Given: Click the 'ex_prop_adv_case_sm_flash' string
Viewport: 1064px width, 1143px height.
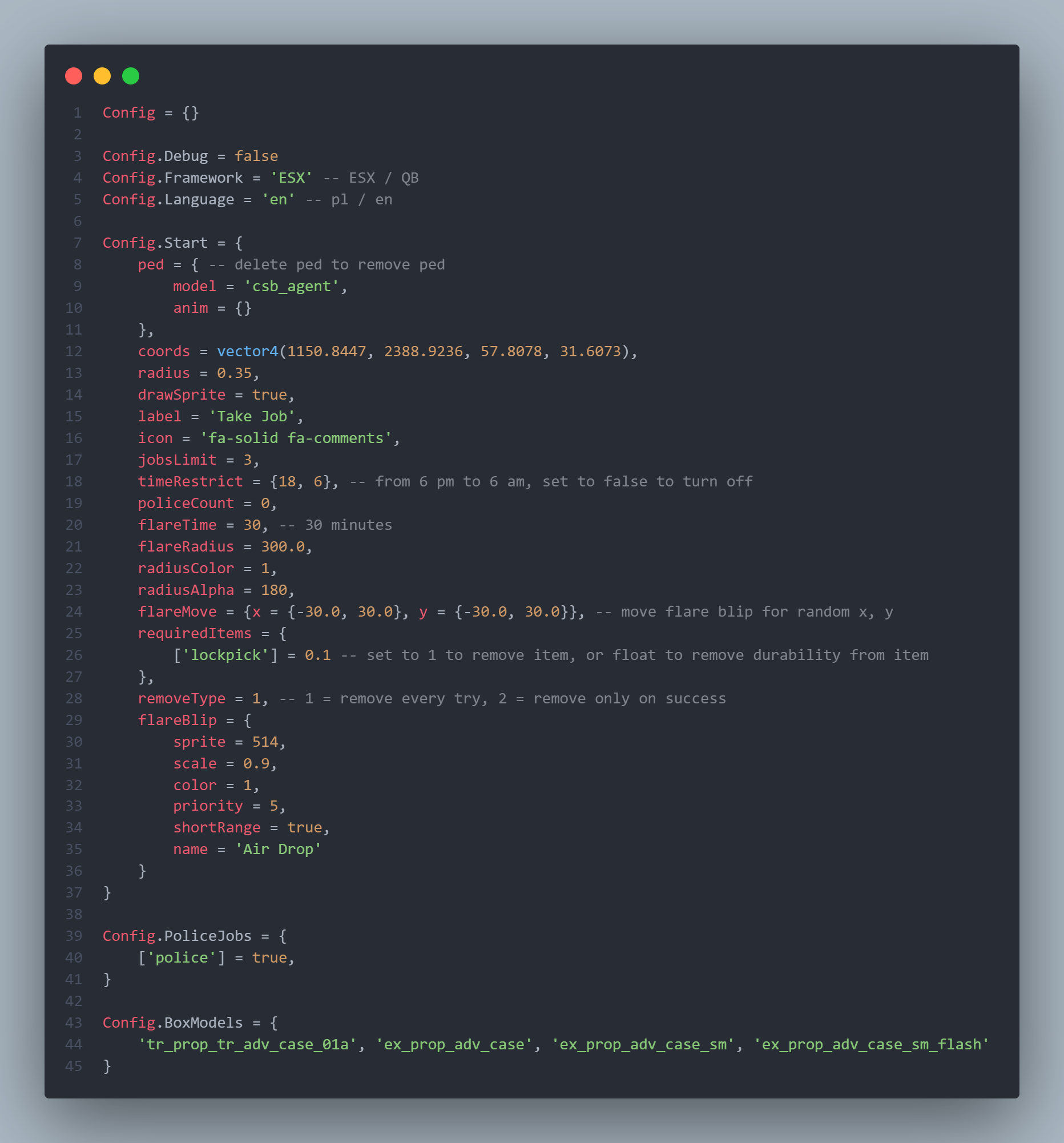Looking at the screenshot, I should tap(871, 1045).
